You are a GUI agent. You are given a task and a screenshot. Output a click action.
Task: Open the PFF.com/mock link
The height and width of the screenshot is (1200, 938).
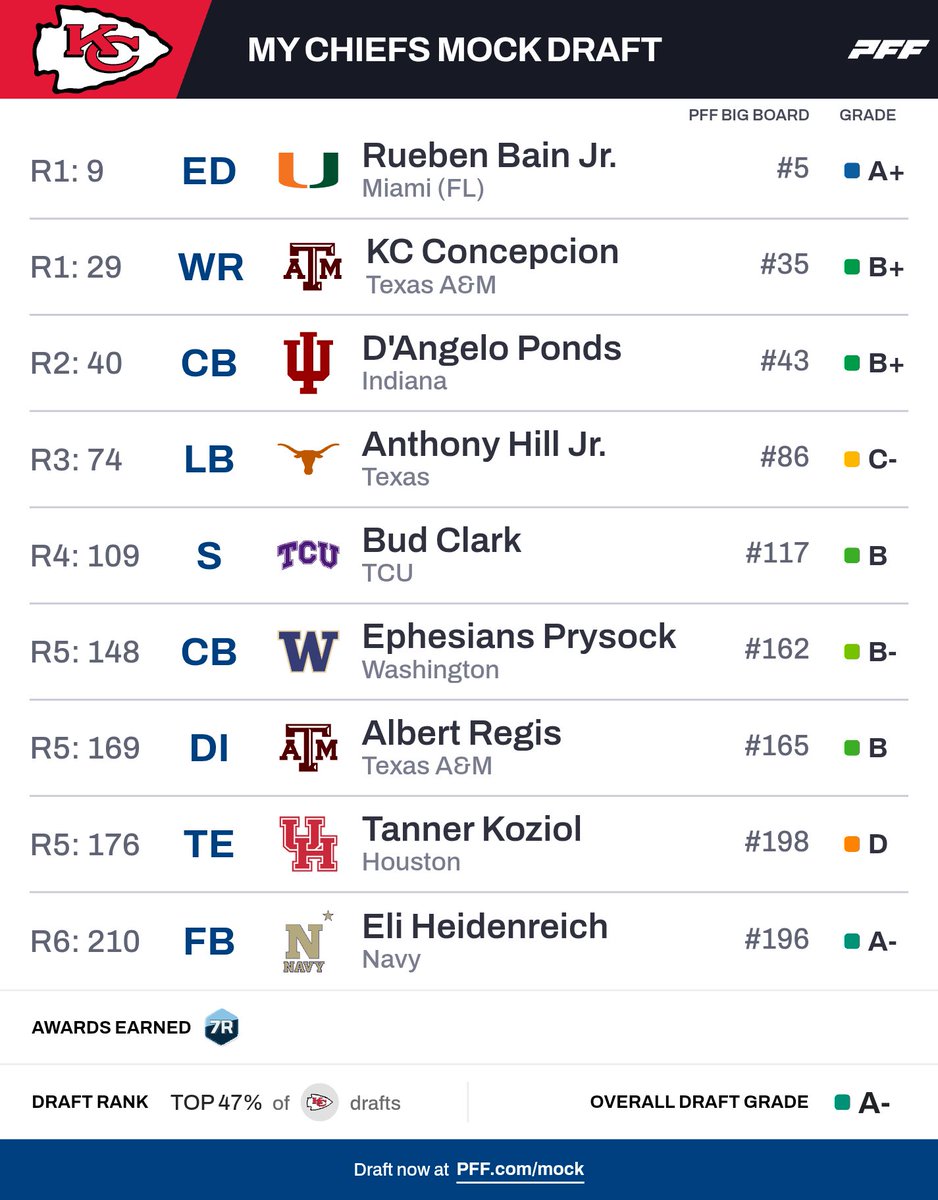point(520,1169)
